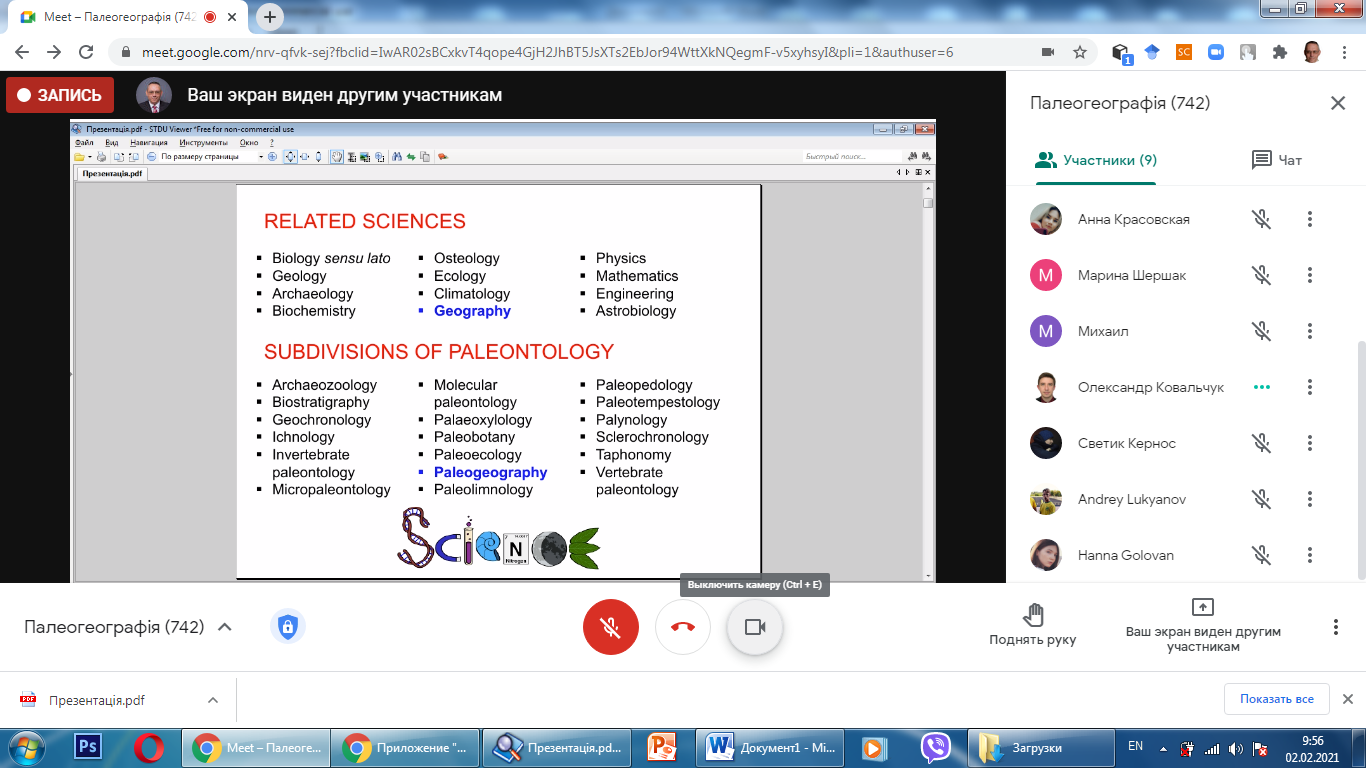Open a new Chrome tab

270,17
